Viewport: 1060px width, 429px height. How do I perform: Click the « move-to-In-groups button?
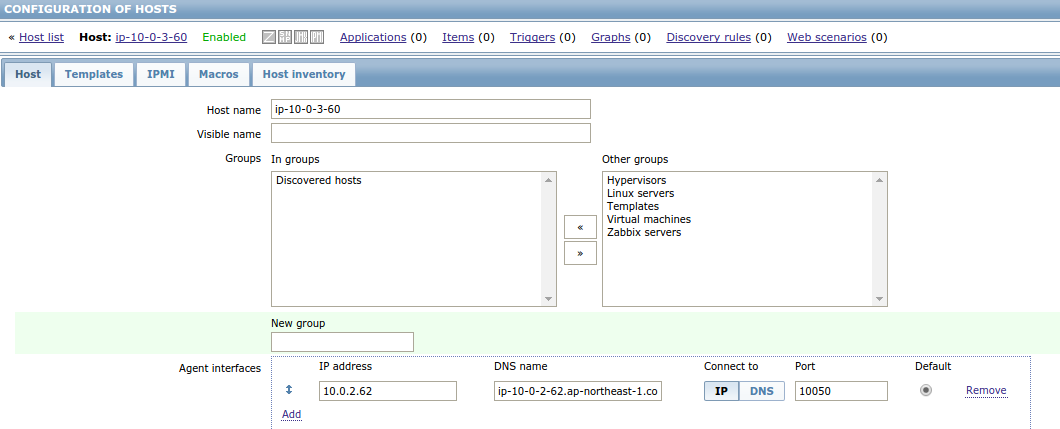tap(580, 227)
